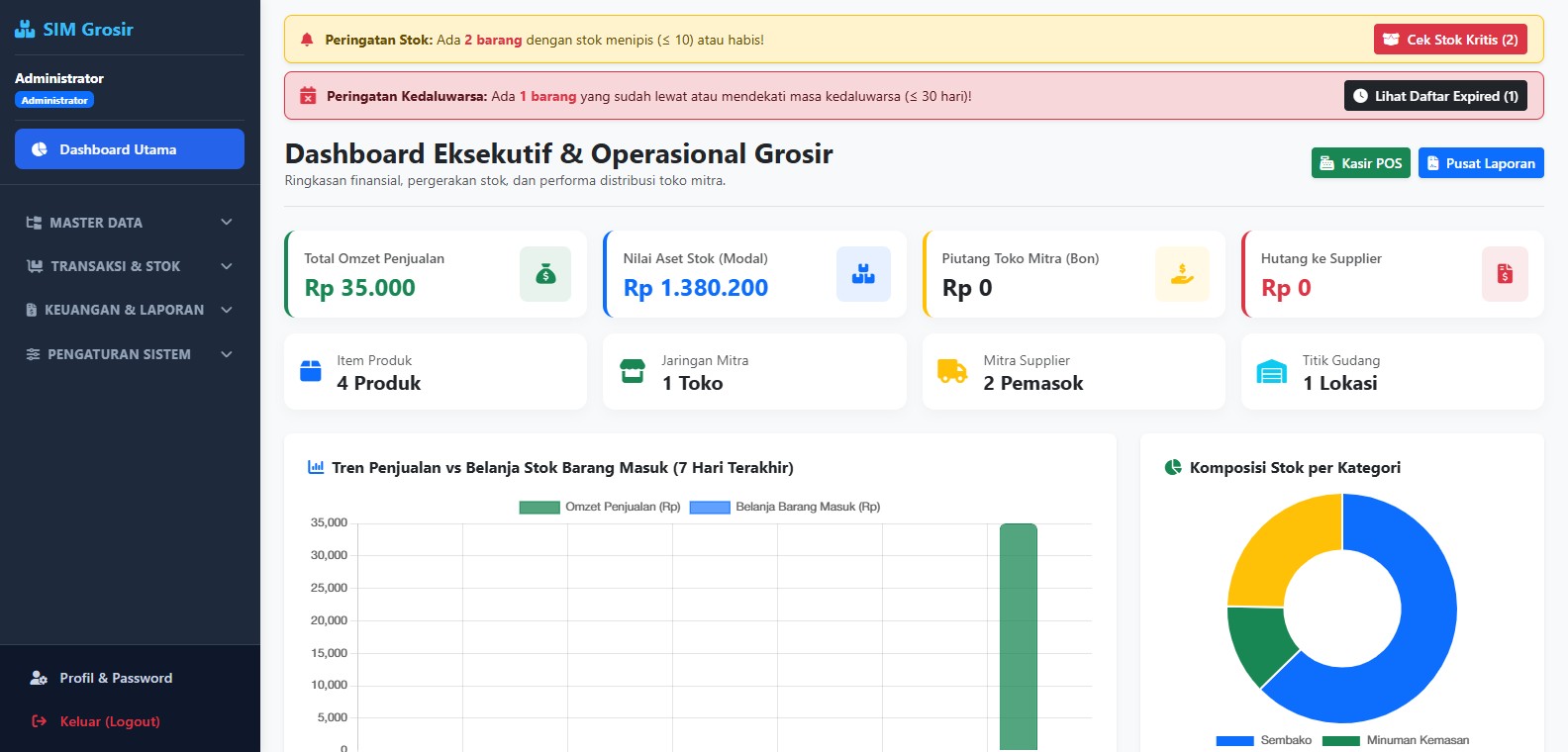The width and height of the screenshot is (1568, 752).
Task: Go to Pusat Laporan
Action: [x=1481, y=163]
